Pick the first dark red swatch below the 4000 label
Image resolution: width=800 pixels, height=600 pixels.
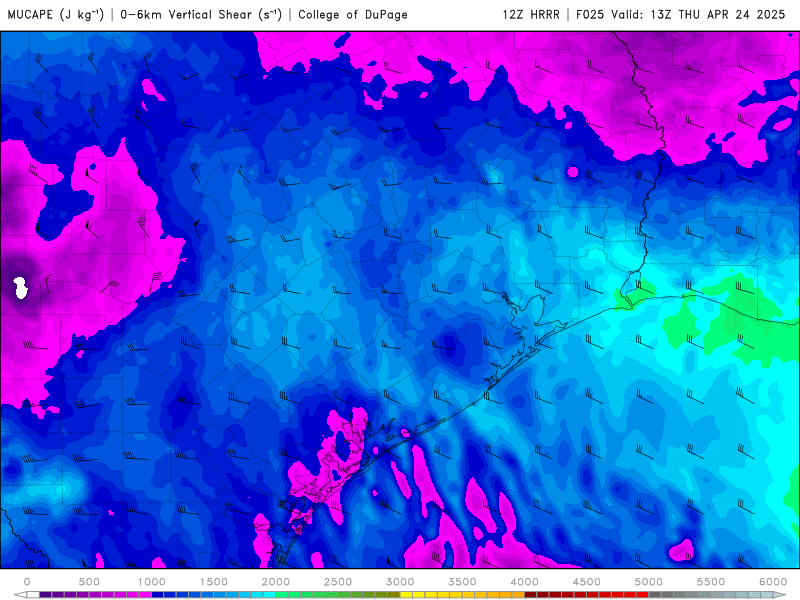point(531,595)
